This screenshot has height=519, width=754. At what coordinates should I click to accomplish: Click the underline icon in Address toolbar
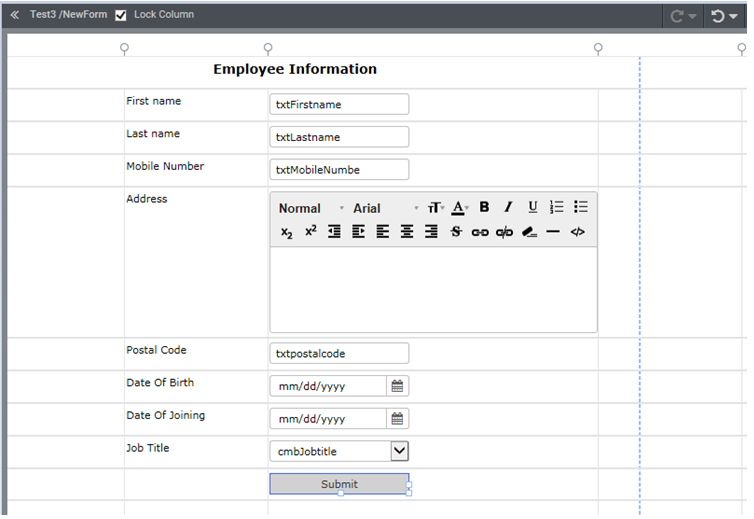click(532, 207)
